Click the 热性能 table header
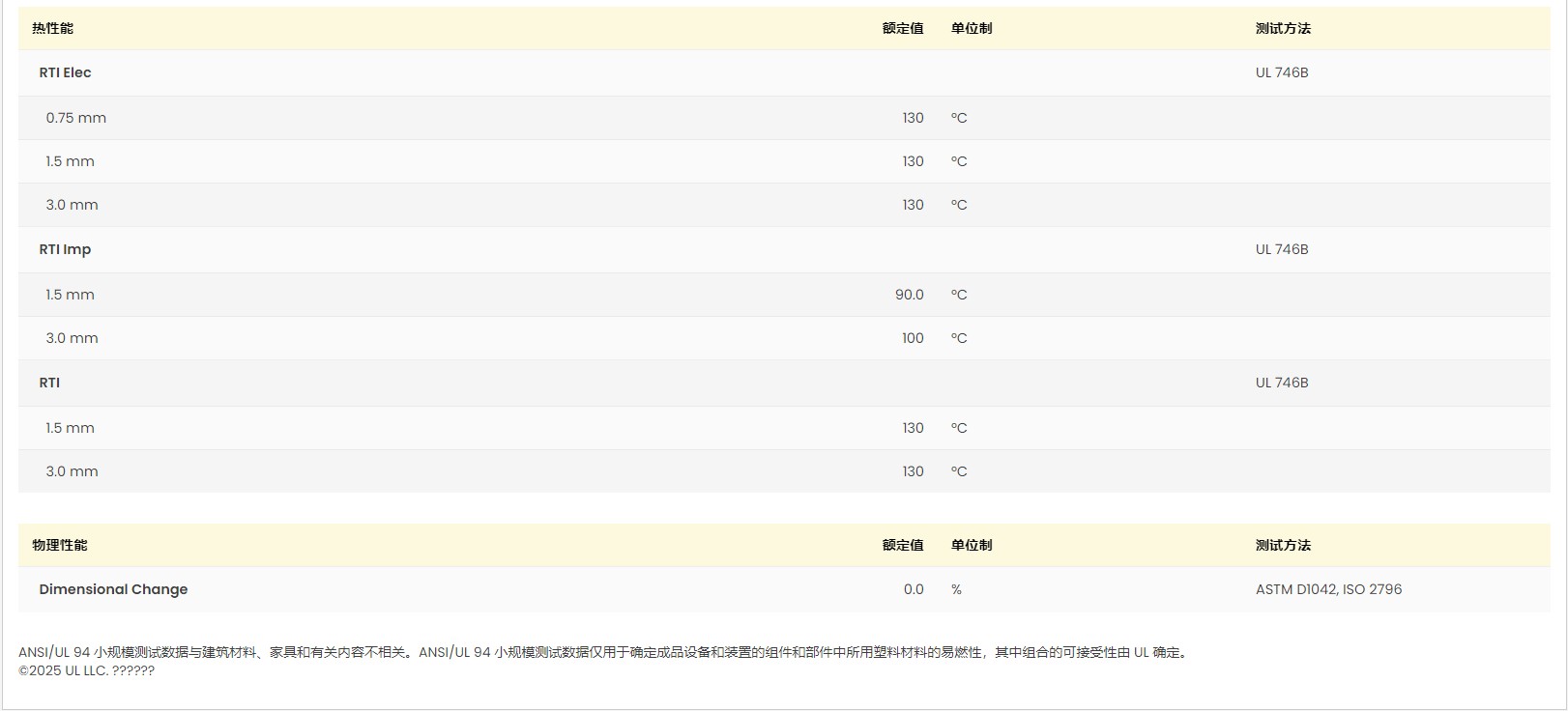 [x=52, y=29]
